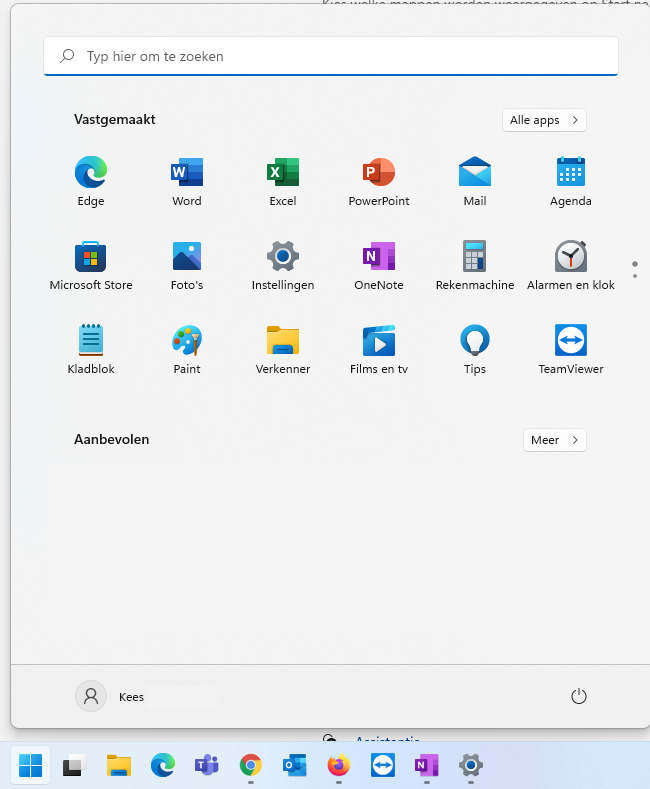
Task: Open Excel from the Start menu
Action: click(283, 181)
